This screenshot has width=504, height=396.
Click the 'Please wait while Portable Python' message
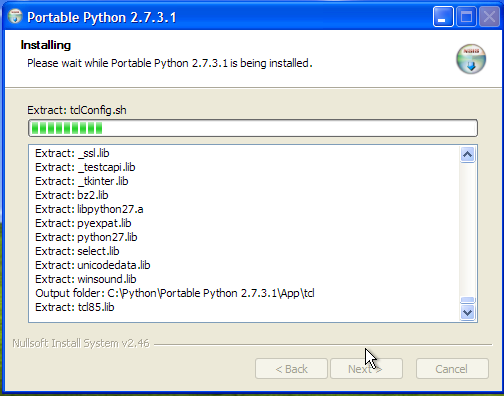point(170,63)
